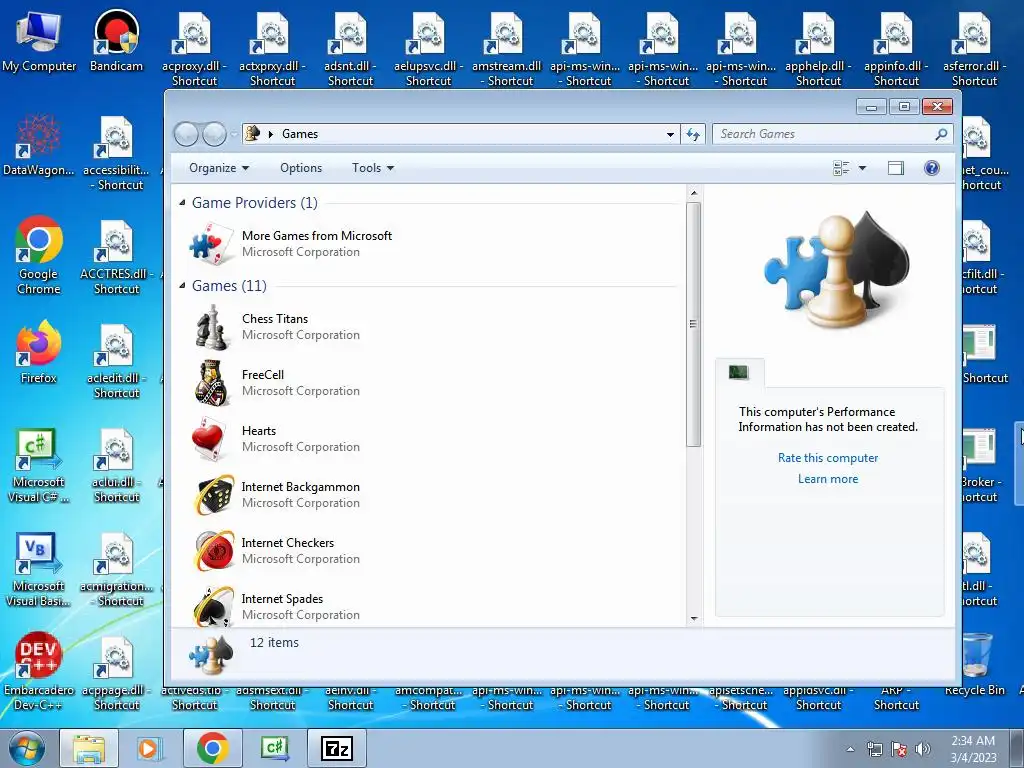Screen dimensions: 1024x768
Task: Click More Games from Microsoft icon
Action: (211, 244)
